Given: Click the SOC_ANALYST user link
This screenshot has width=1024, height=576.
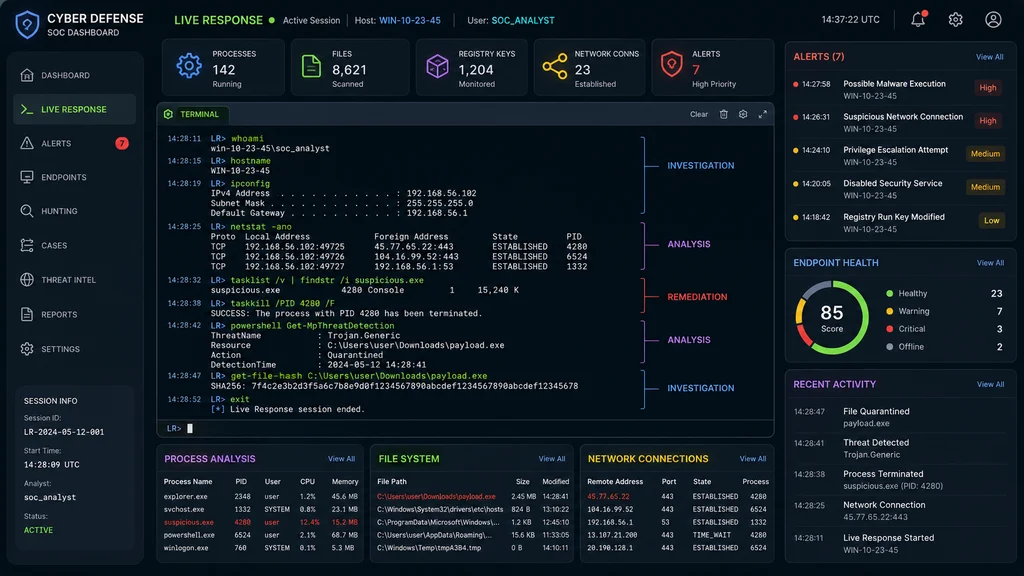Looking at the screenshot, I should point(522,20).
